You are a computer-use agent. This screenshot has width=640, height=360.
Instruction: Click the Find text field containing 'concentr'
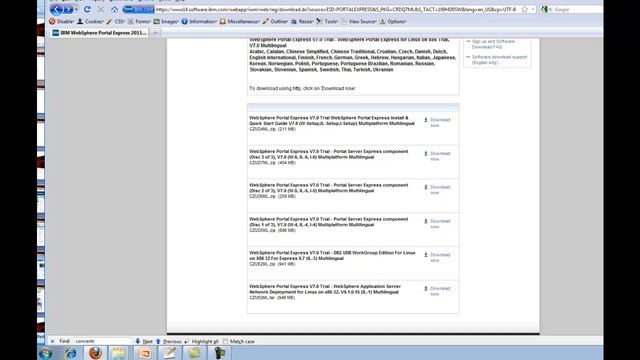click(102, 341)
